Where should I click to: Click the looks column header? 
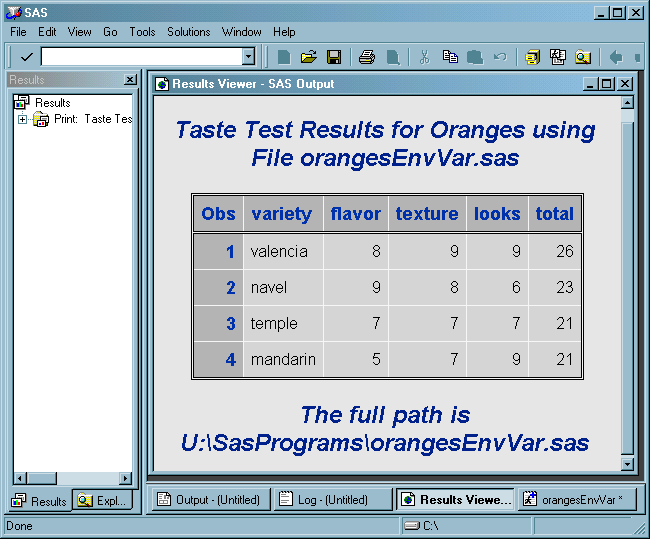(497, 214)
